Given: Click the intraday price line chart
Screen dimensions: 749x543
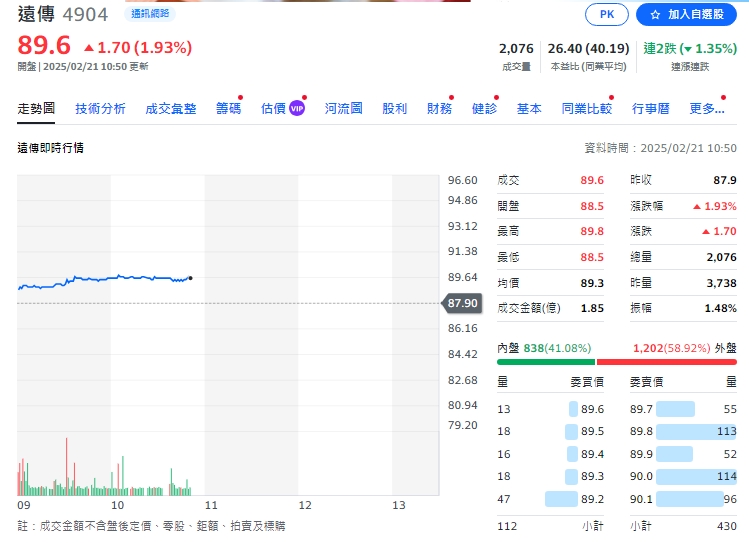Looking at the screenshot, I should tap(105, 281).
